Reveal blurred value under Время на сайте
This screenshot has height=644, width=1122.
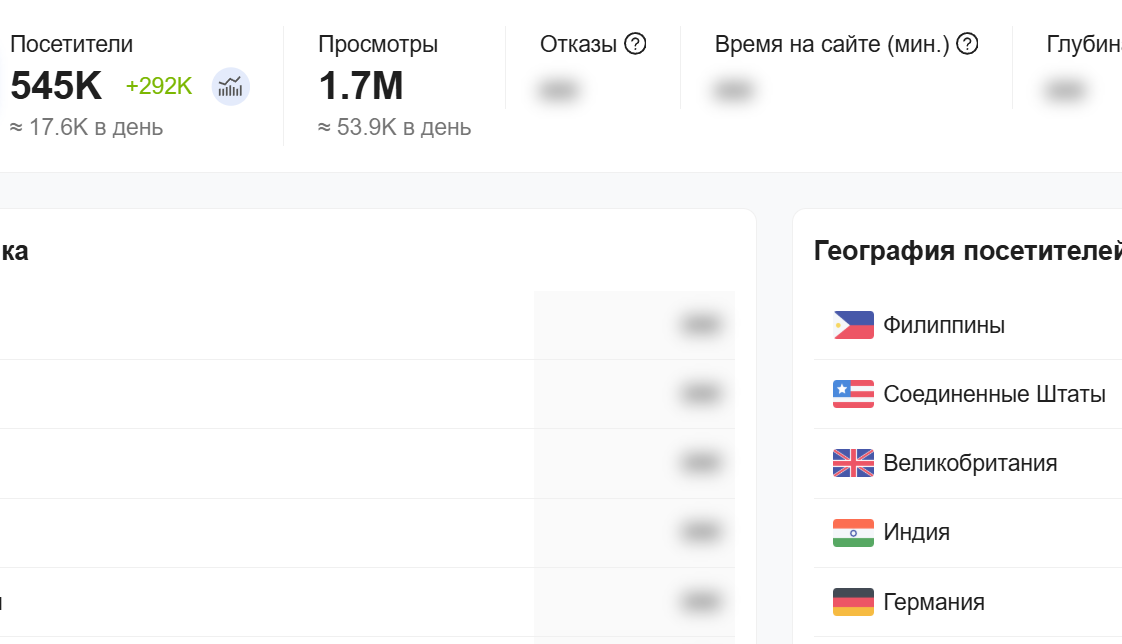[x=733, y=92]
